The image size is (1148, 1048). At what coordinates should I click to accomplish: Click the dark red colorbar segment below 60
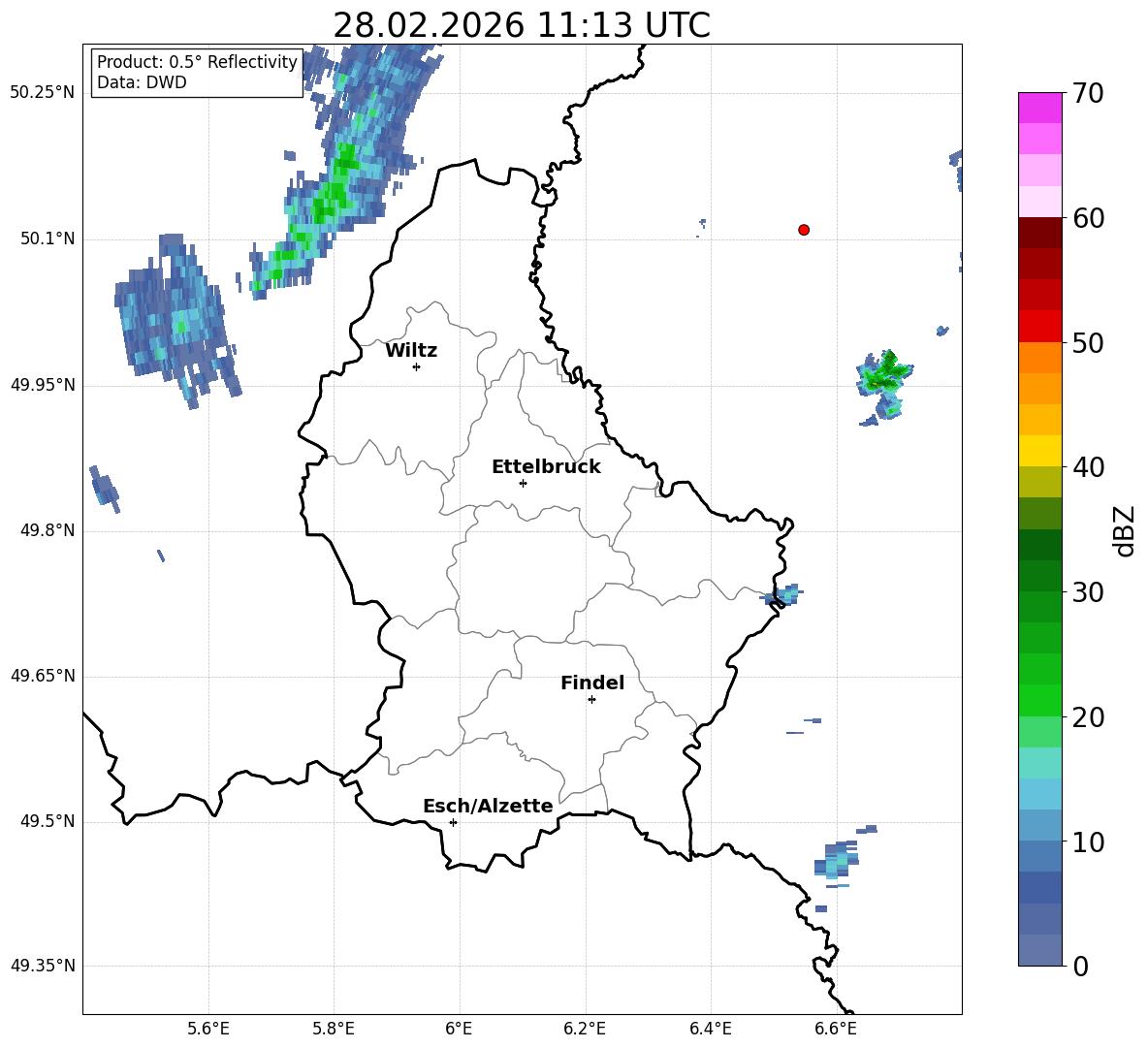coord(1039,234)
